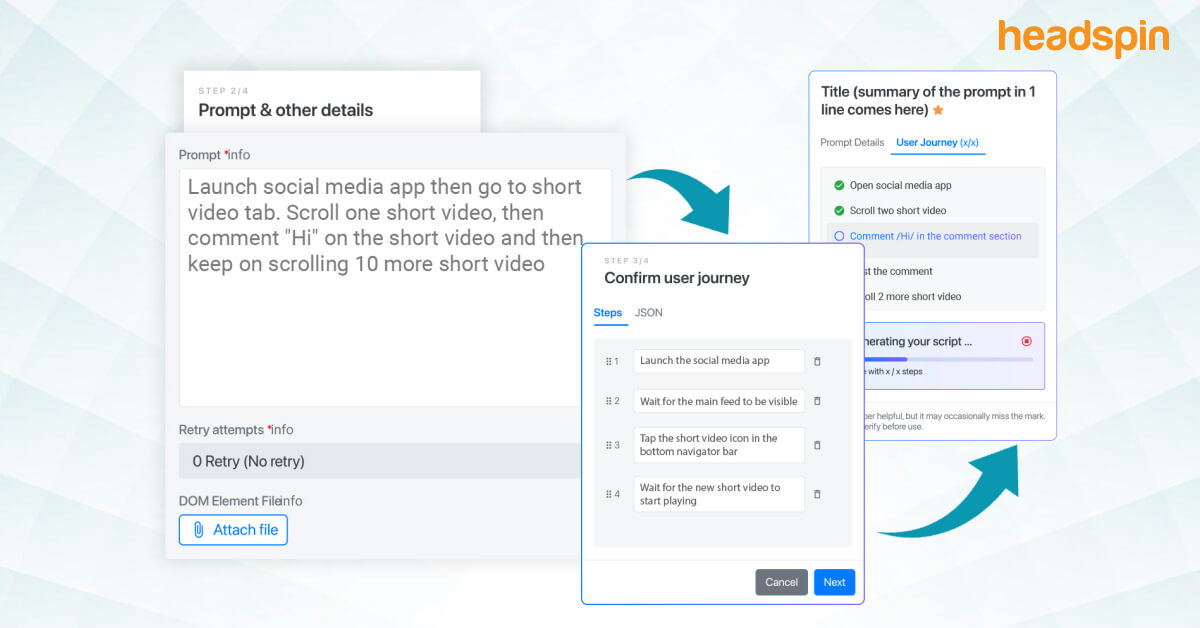The width and height of the screenshot is (1200, 628).
Task: Grab the drag handle of step 1
Action: tap(608, 361)
